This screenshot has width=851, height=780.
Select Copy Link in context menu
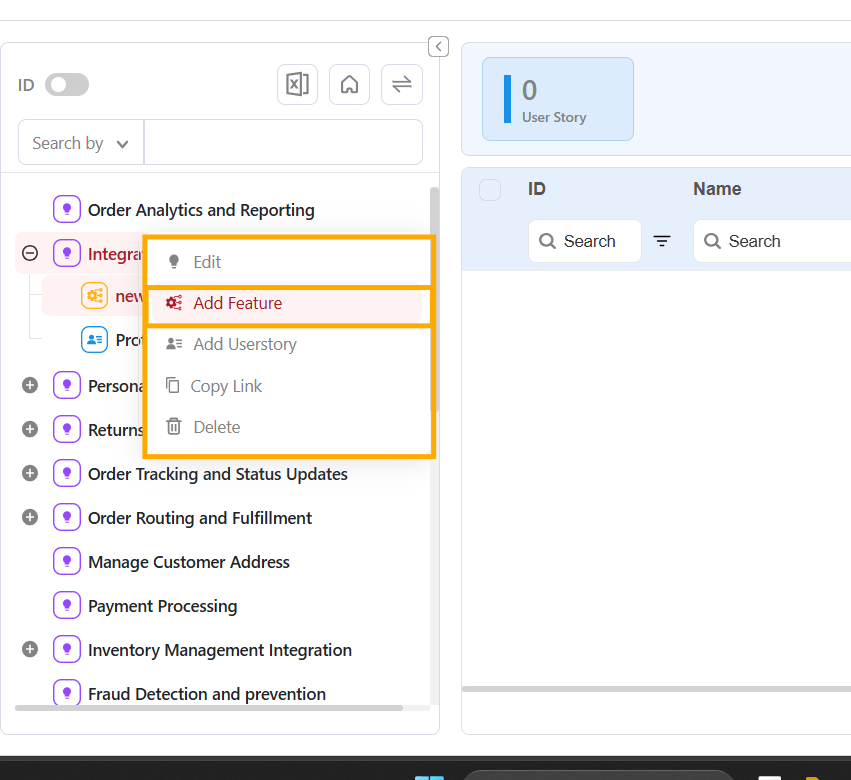point(226,386)
